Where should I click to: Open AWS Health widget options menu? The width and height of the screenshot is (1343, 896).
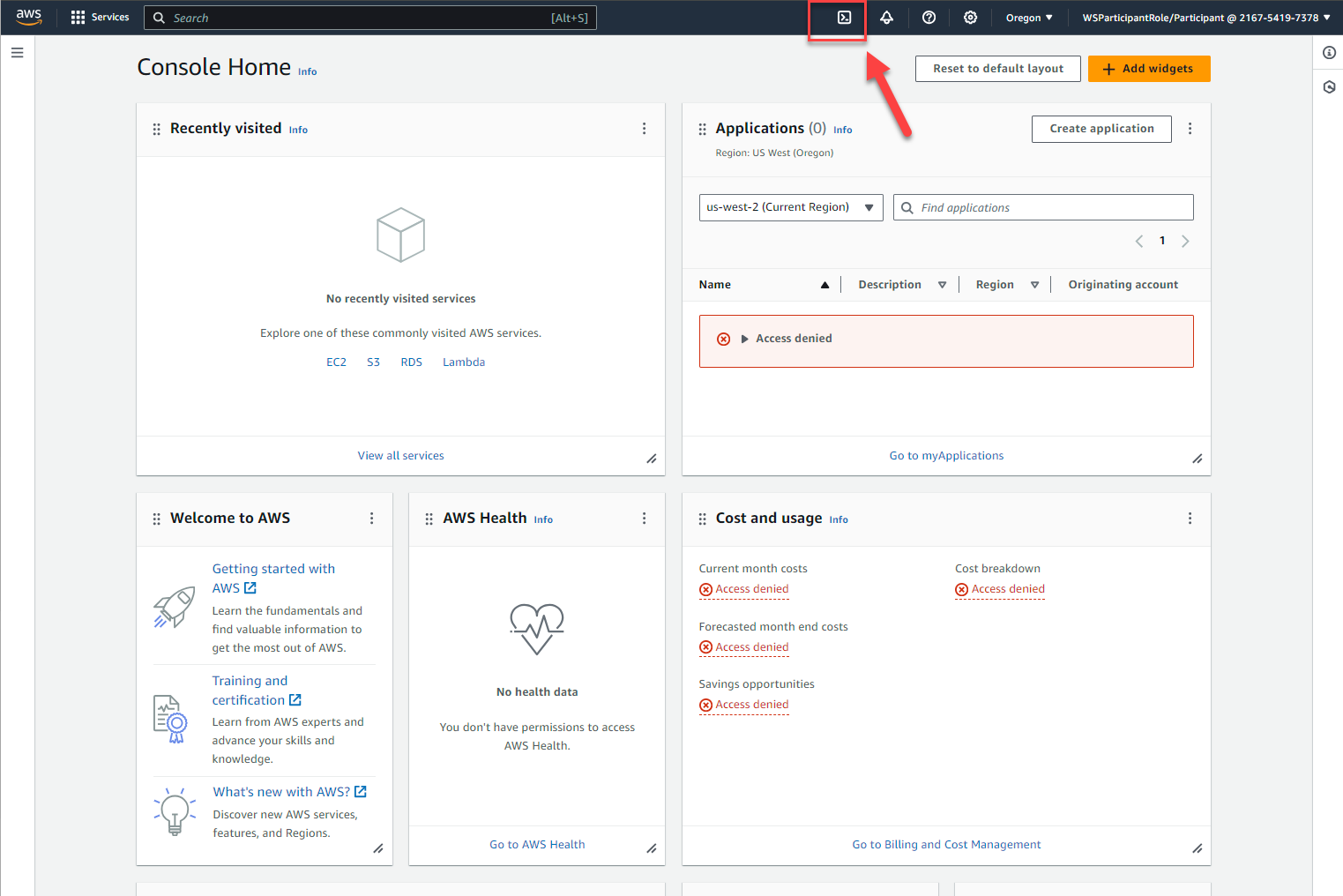(x=644, y=519)
